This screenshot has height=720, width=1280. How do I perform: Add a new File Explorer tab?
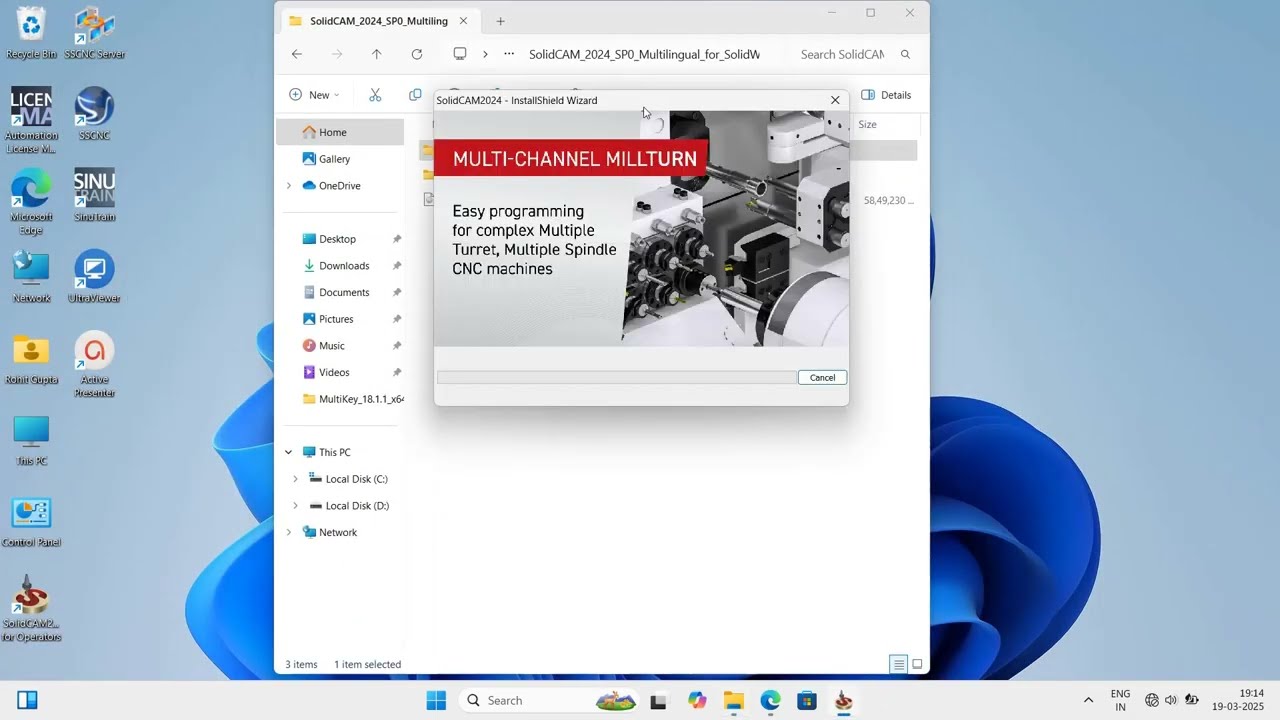pos(501,21)
